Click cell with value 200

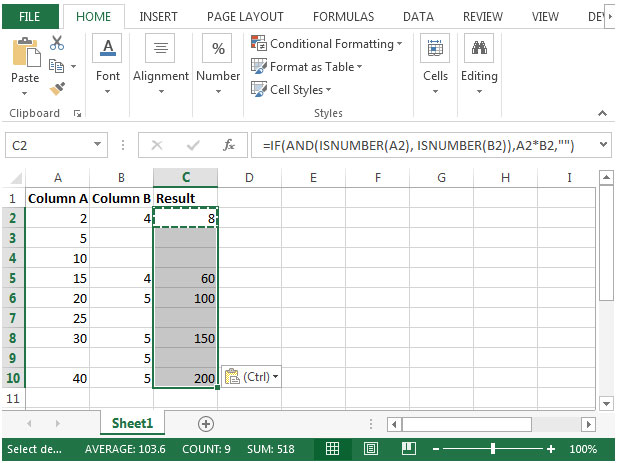(185, 378)
